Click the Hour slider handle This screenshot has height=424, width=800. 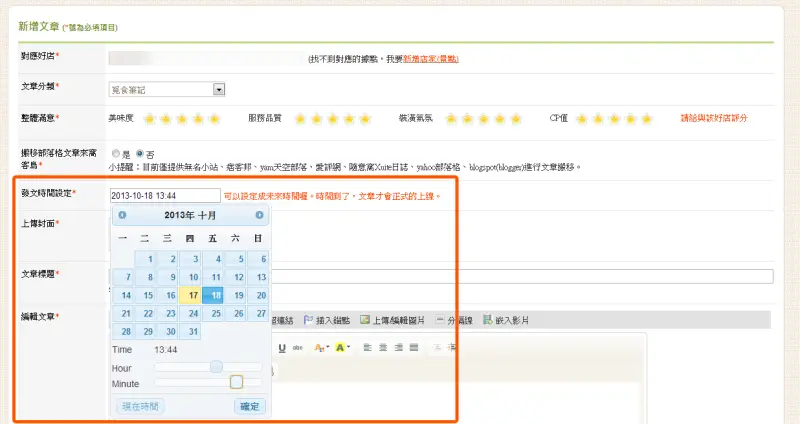click(216, 367)
